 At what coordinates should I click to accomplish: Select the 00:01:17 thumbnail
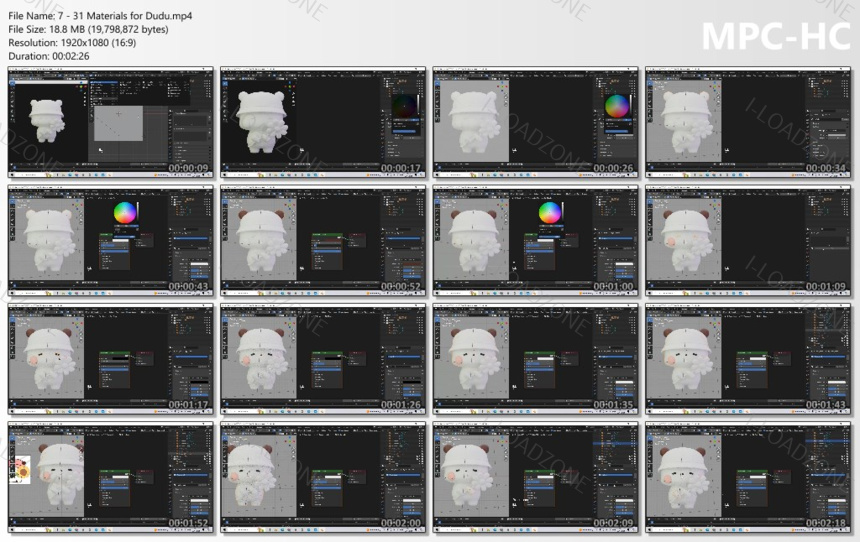110,358
